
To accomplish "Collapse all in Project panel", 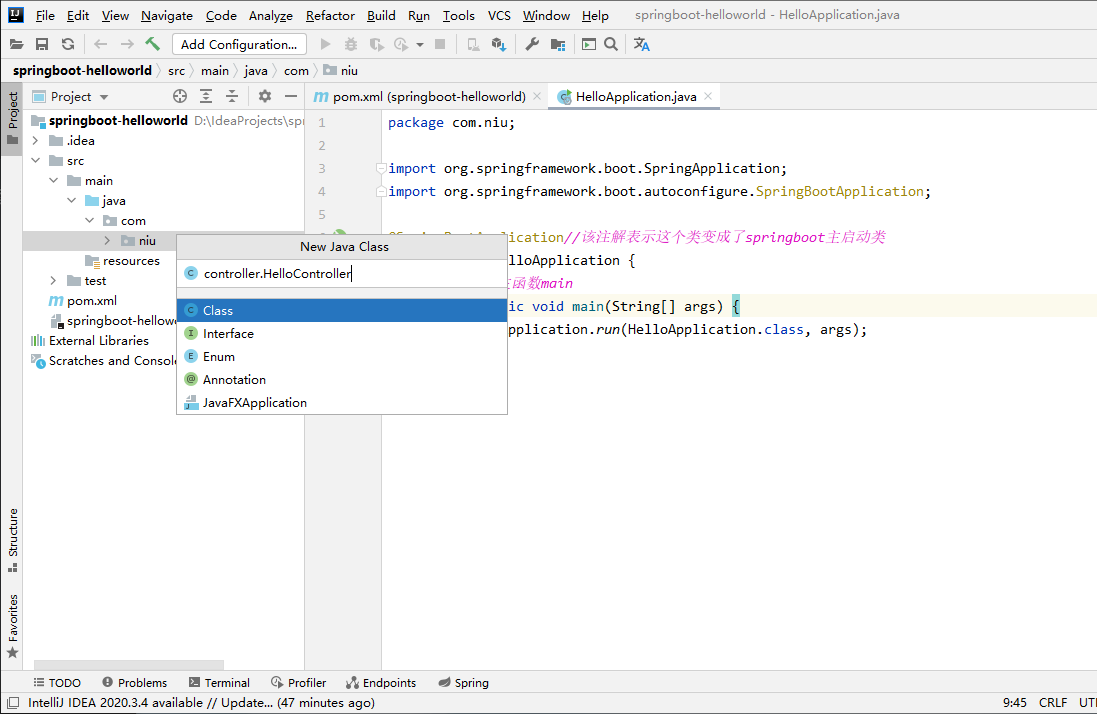I will click(x=232, y=96).
